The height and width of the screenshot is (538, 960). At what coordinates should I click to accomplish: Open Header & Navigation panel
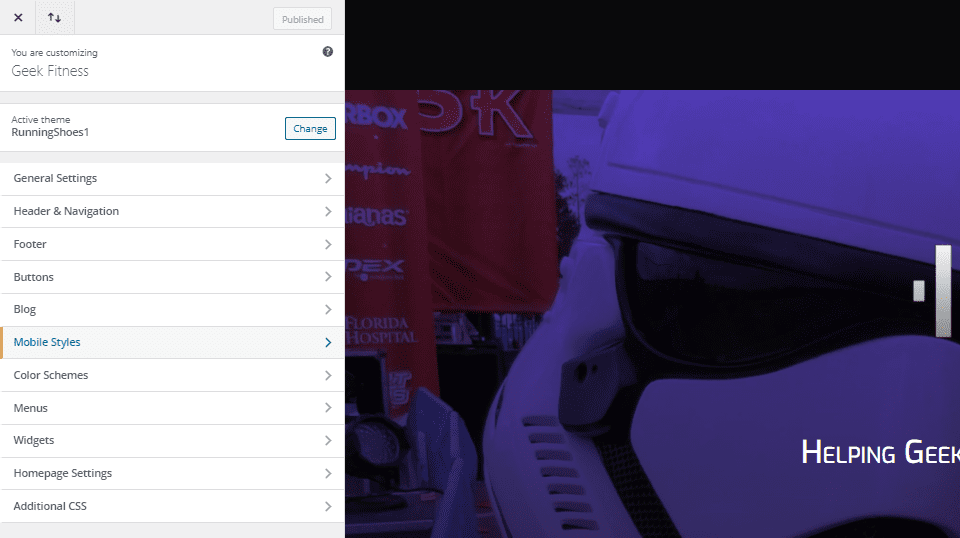pyautogui.click(x=172, y=211)
